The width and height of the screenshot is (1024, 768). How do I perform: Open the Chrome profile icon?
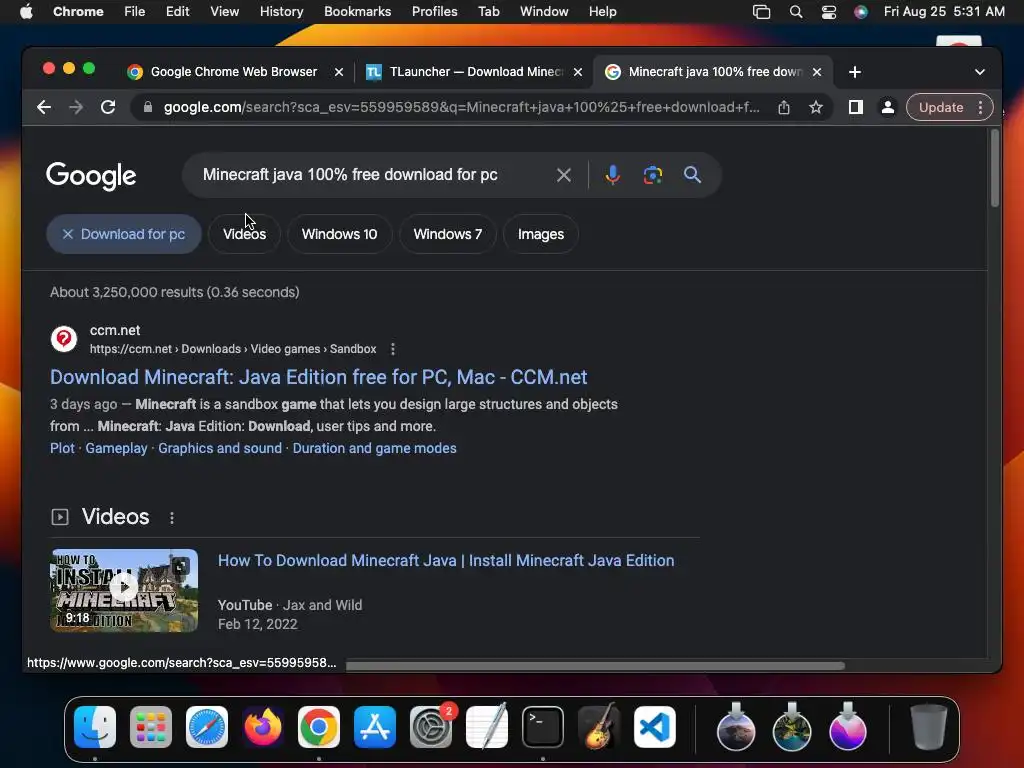click(888, 107)
